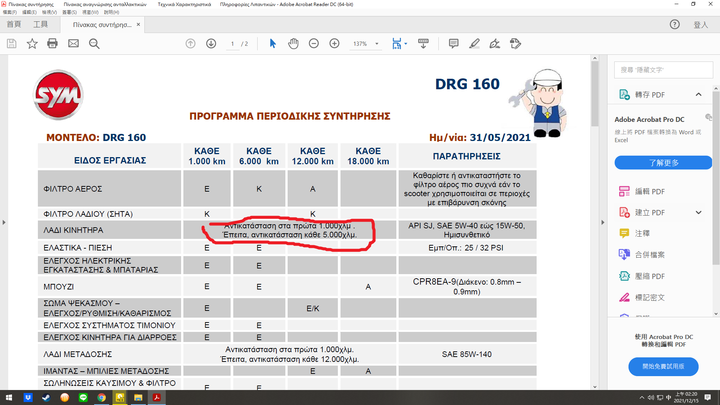Open the Find text magnifier icon
Screen dimensions: 720x405
click(x=94, y=44)
